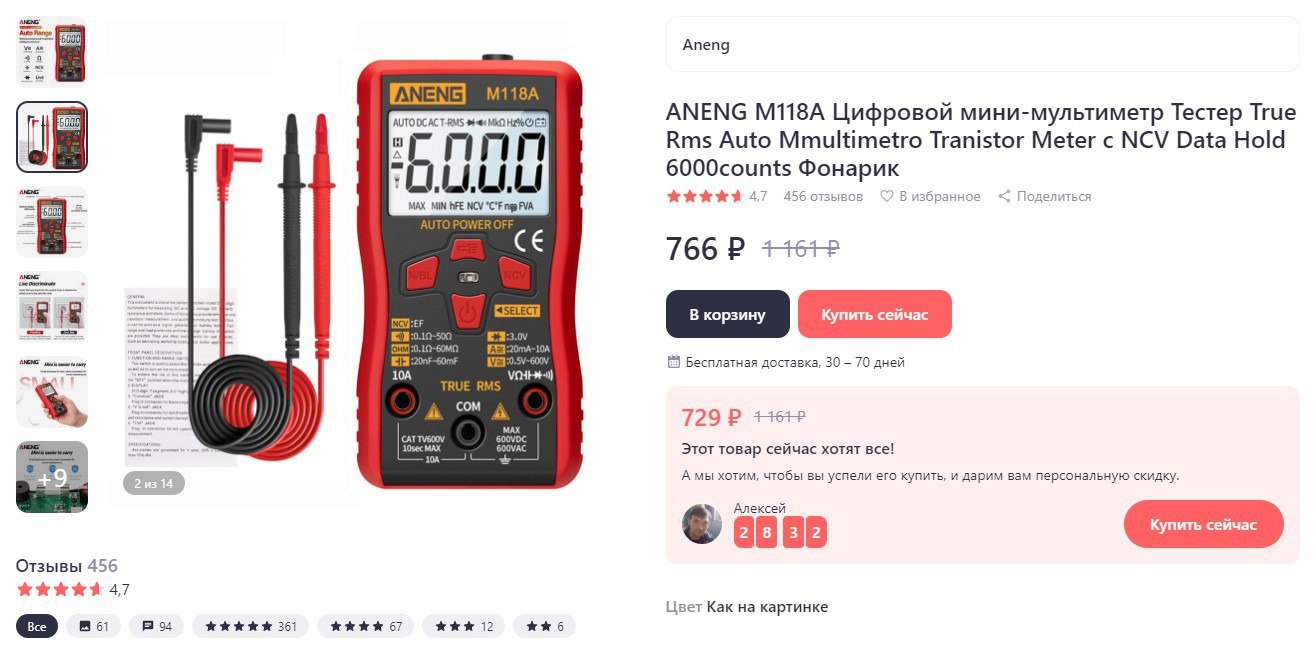Buy at 729 ₽ with discount button

[x=1203, y=525]
